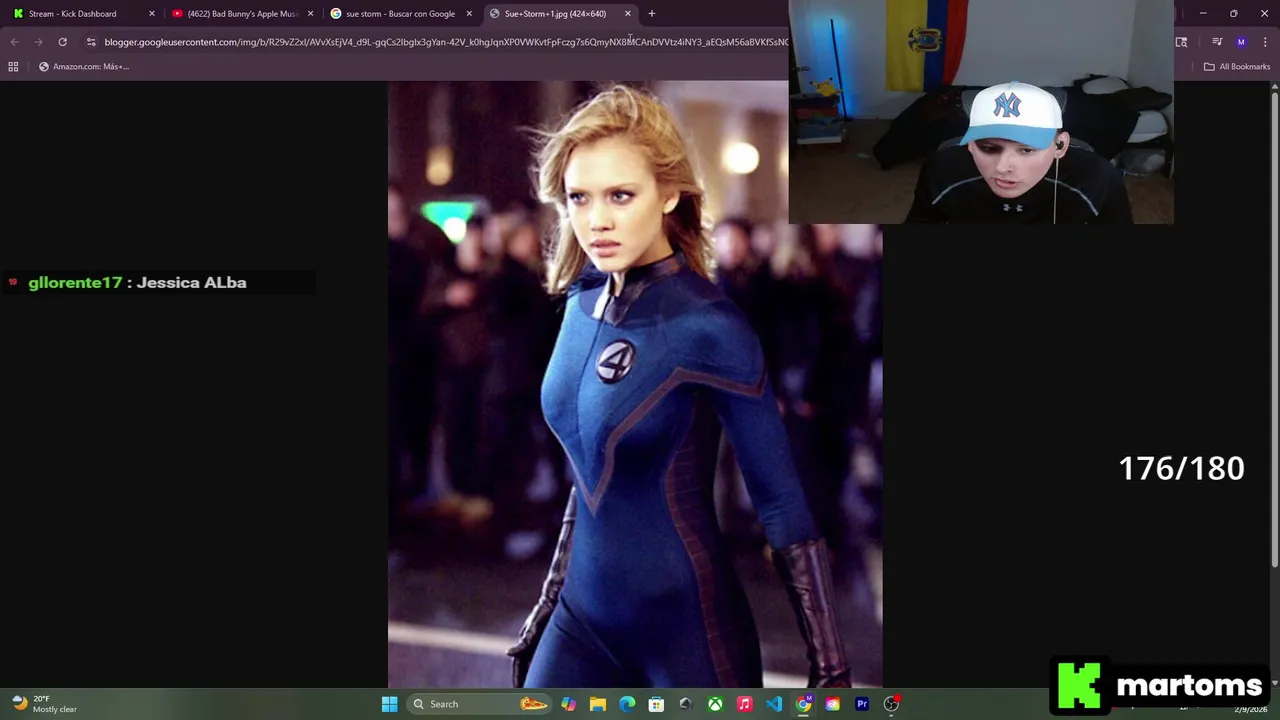Screen dimensions: 1280x720
Task: Close the Sue+Storm+1.jpg tab
Action: pyautogui.click(x=628, y=14)
